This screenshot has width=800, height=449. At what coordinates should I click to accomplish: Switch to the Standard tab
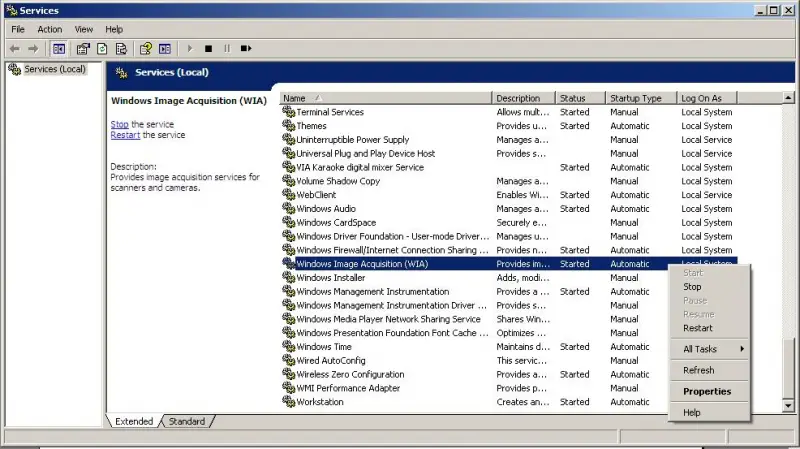pyautogui.click(x=187, y=421)
